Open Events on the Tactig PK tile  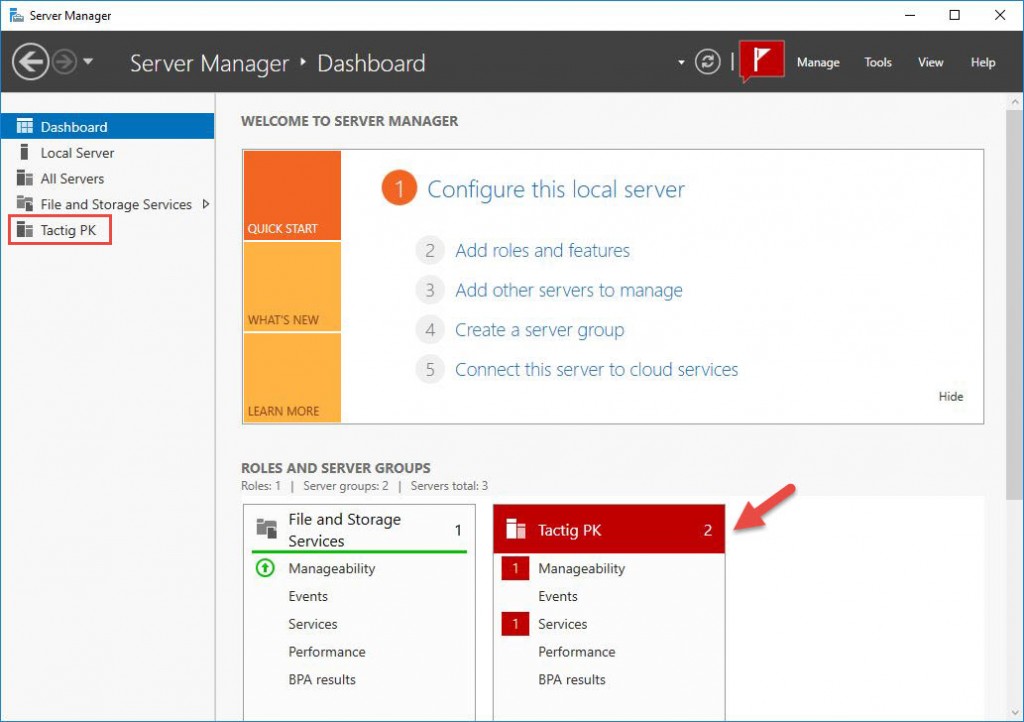(557, 596)
